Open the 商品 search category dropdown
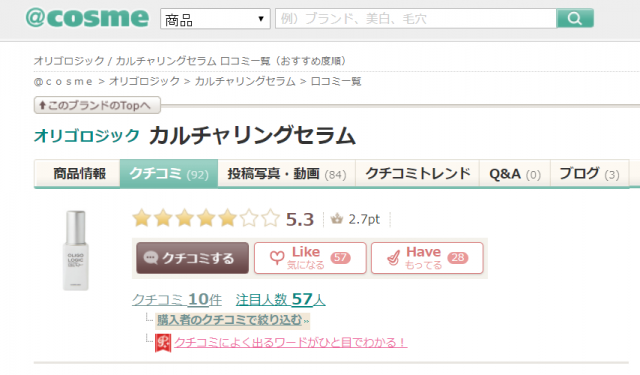Image resolution: width=640 pixels, height=375 pixels. click(x=215, y=19)
